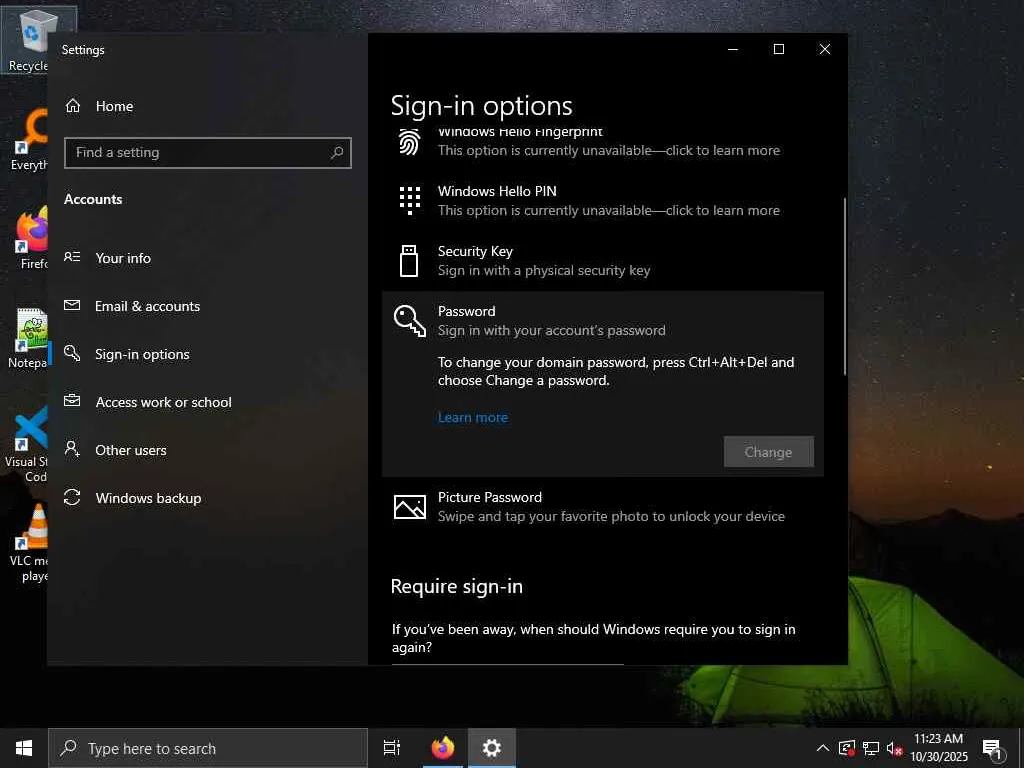Click the Picture Password image icon
Viewport: 1024px width, 768px height.
point(409,507)
